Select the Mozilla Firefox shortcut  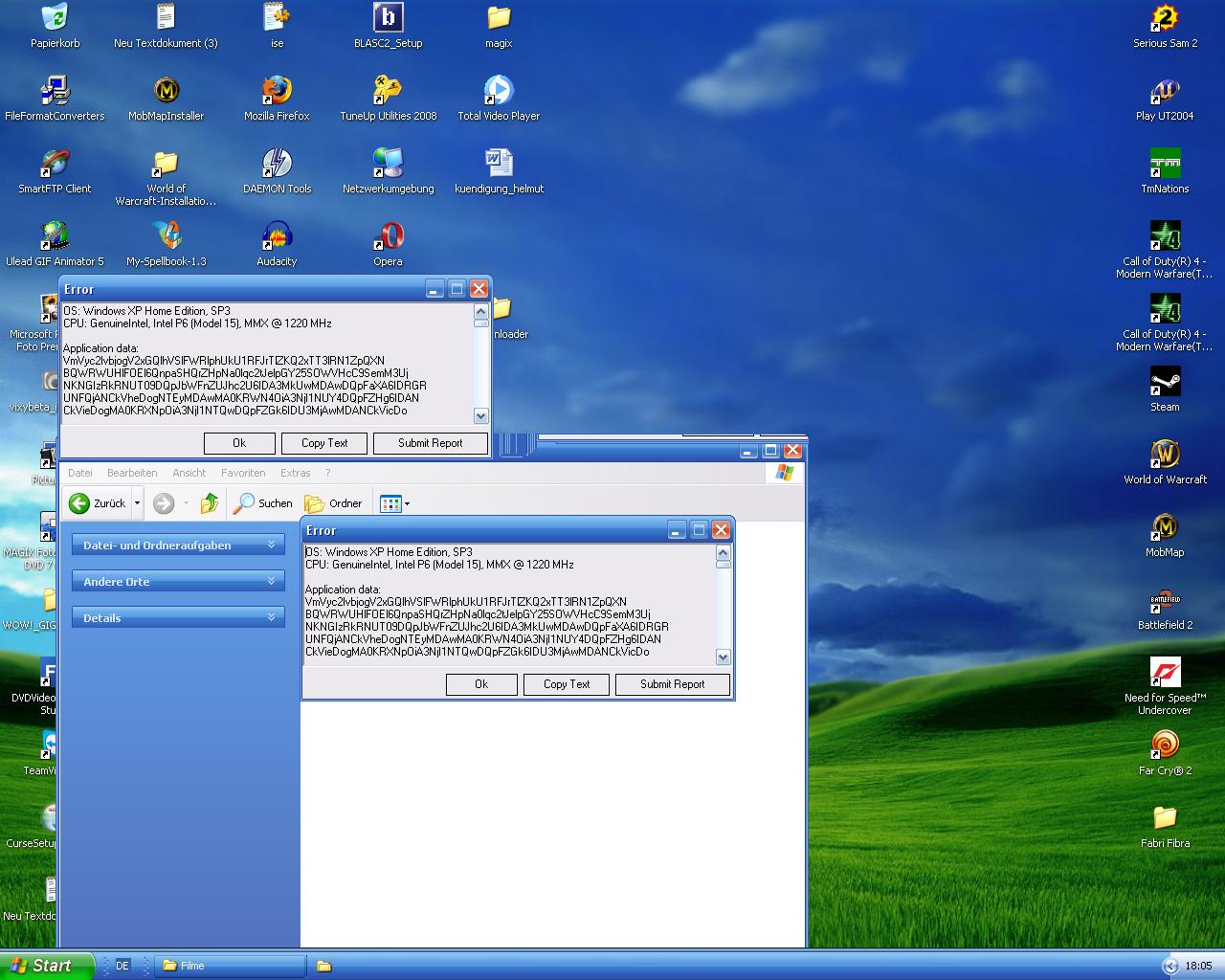(x=277, y=99)
